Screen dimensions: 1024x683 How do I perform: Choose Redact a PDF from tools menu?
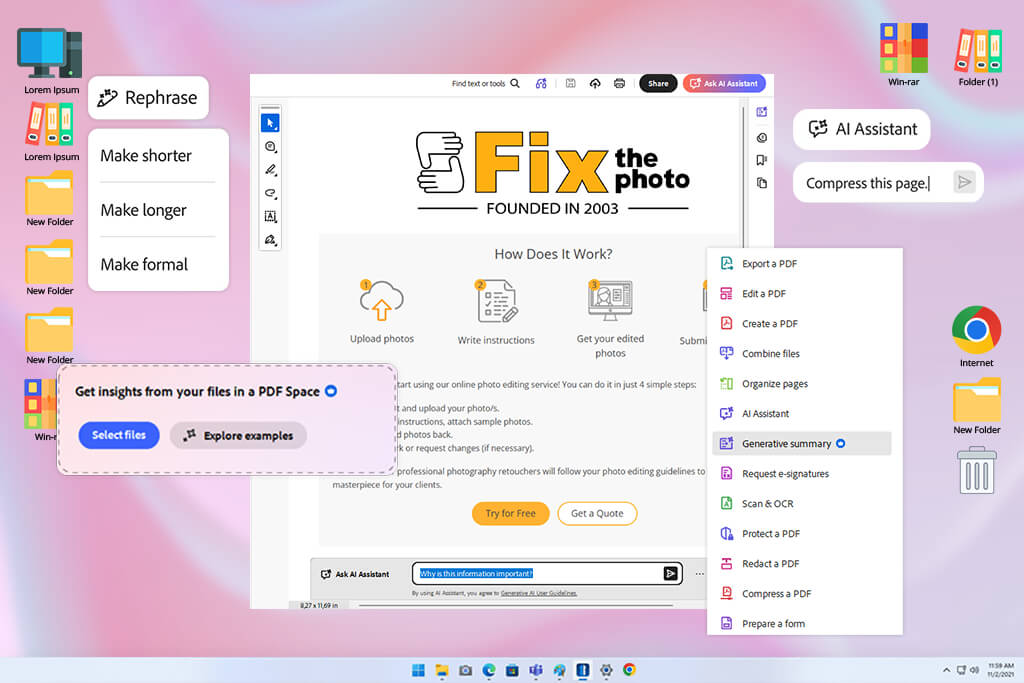point(800,564)
